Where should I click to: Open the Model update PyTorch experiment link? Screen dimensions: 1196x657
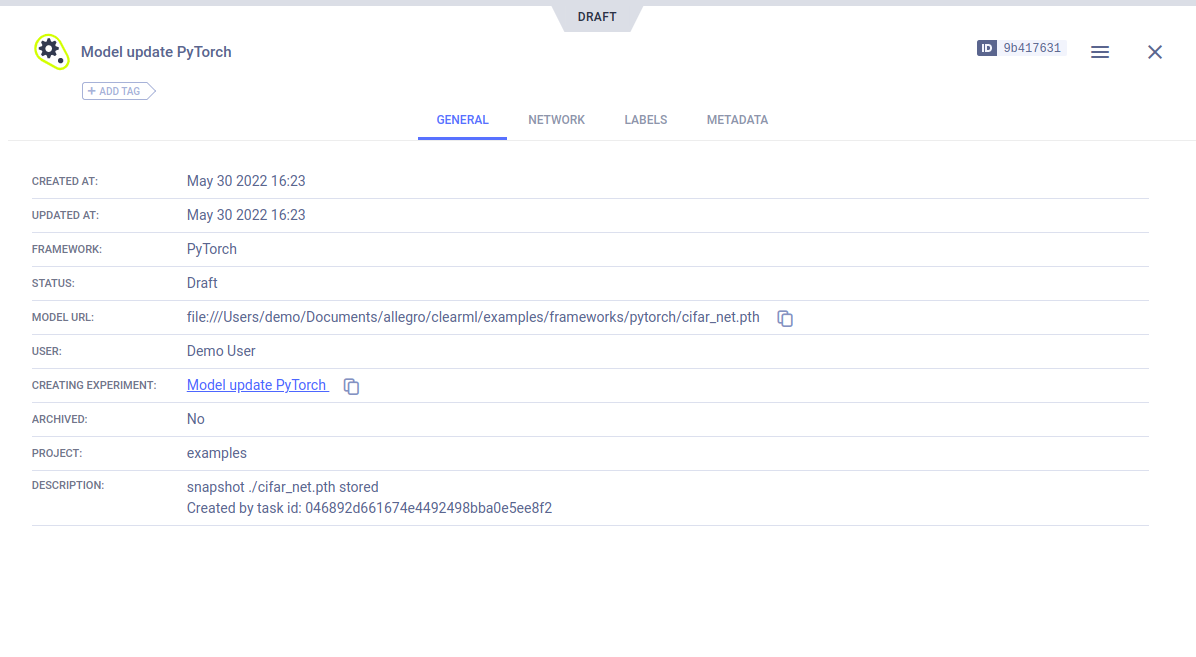click(x=257, y=385)
